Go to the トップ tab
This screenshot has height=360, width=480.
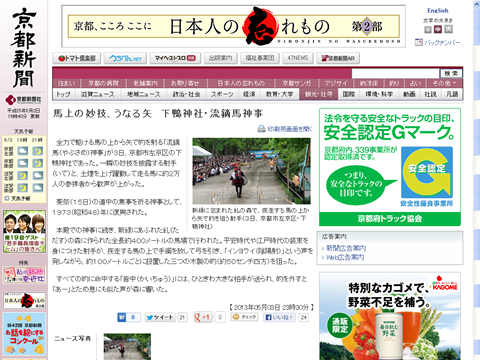tap(64, 94)
